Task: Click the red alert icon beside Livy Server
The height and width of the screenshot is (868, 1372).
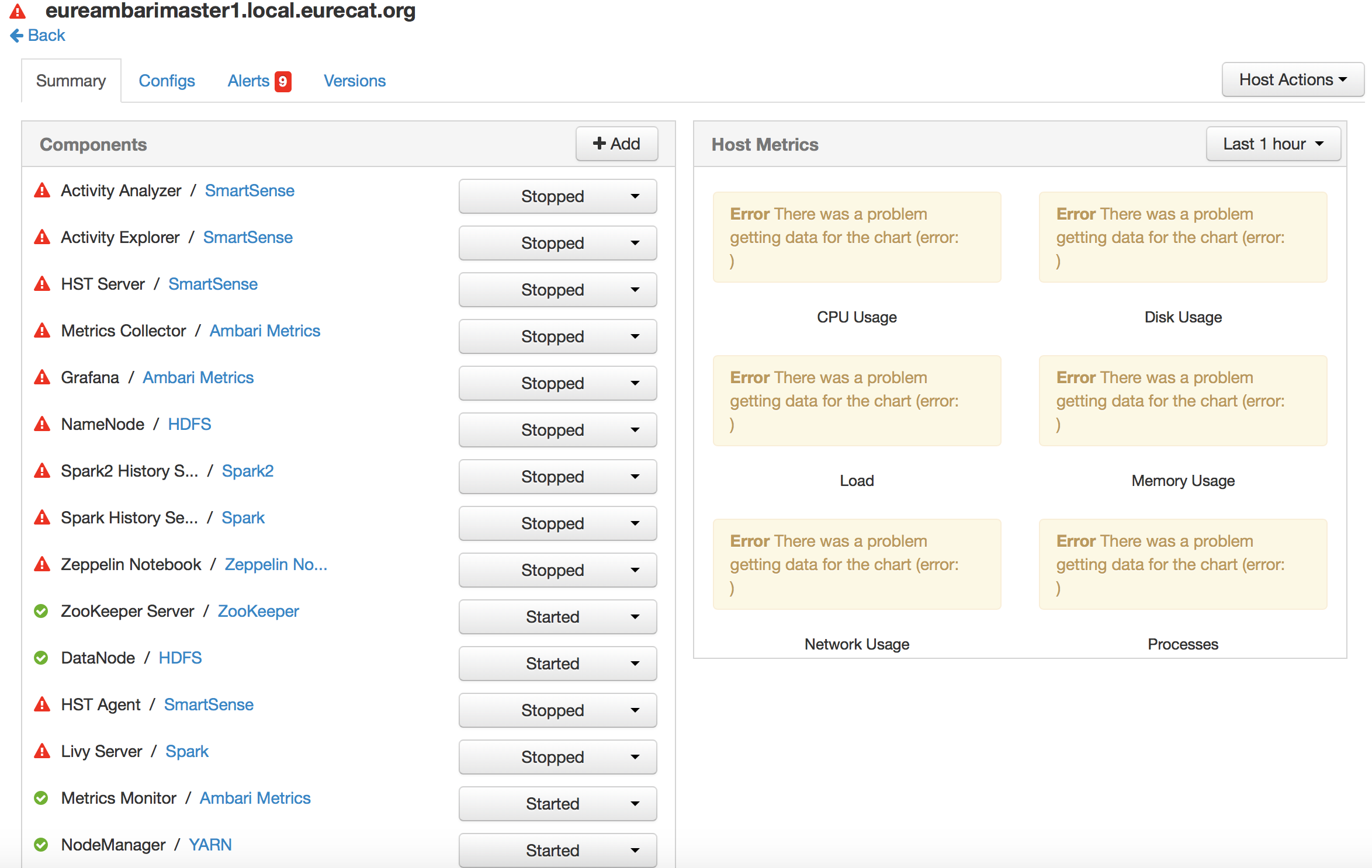Action: pos(42,751)
